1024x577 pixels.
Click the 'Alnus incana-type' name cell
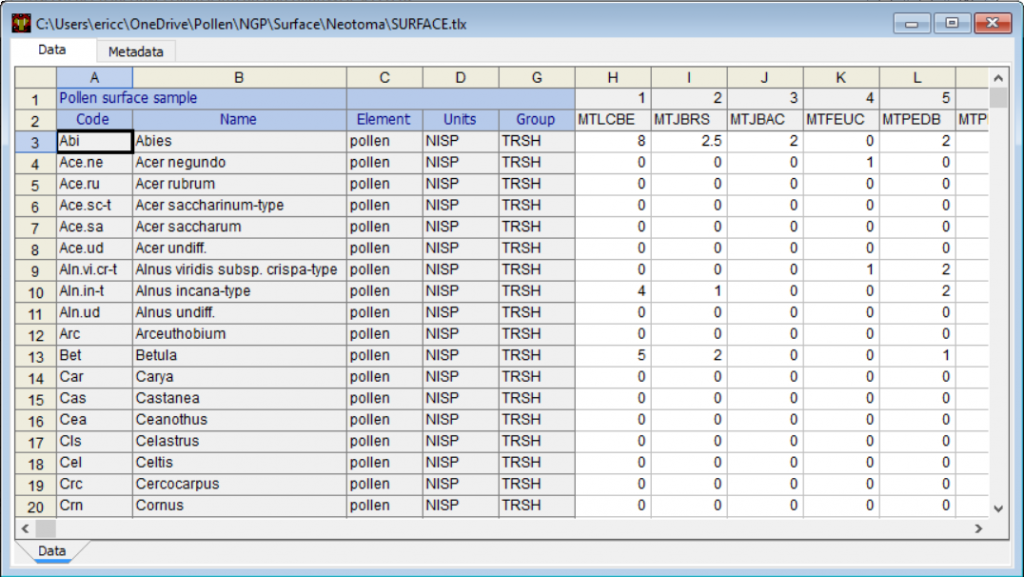[x=239, y=292]
